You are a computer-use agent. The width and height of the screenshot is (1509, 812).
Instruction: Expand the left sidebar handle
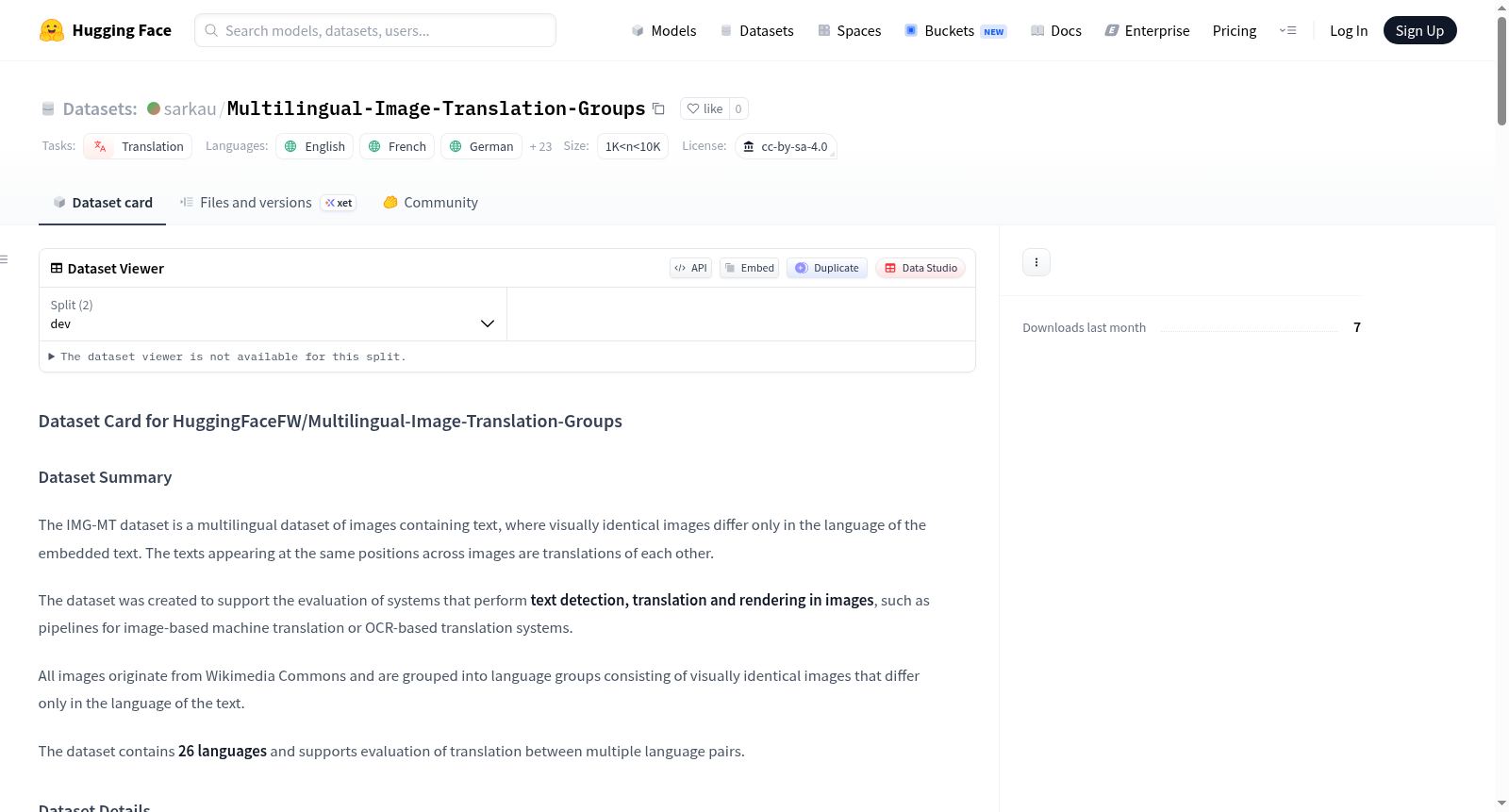click(5, 259)
